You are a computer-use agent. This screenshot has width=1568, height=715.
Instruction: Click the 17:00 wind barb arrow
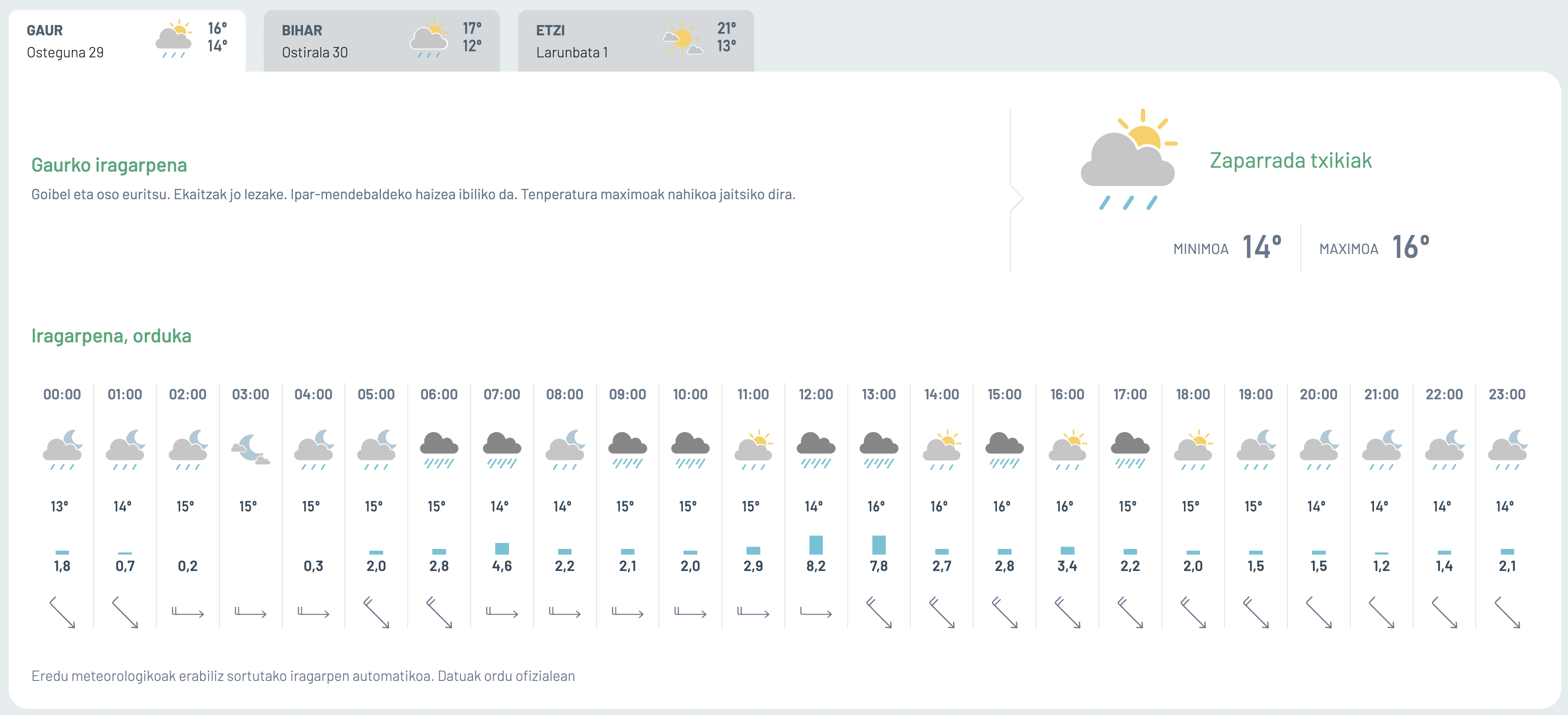[x=1131, y=612]
